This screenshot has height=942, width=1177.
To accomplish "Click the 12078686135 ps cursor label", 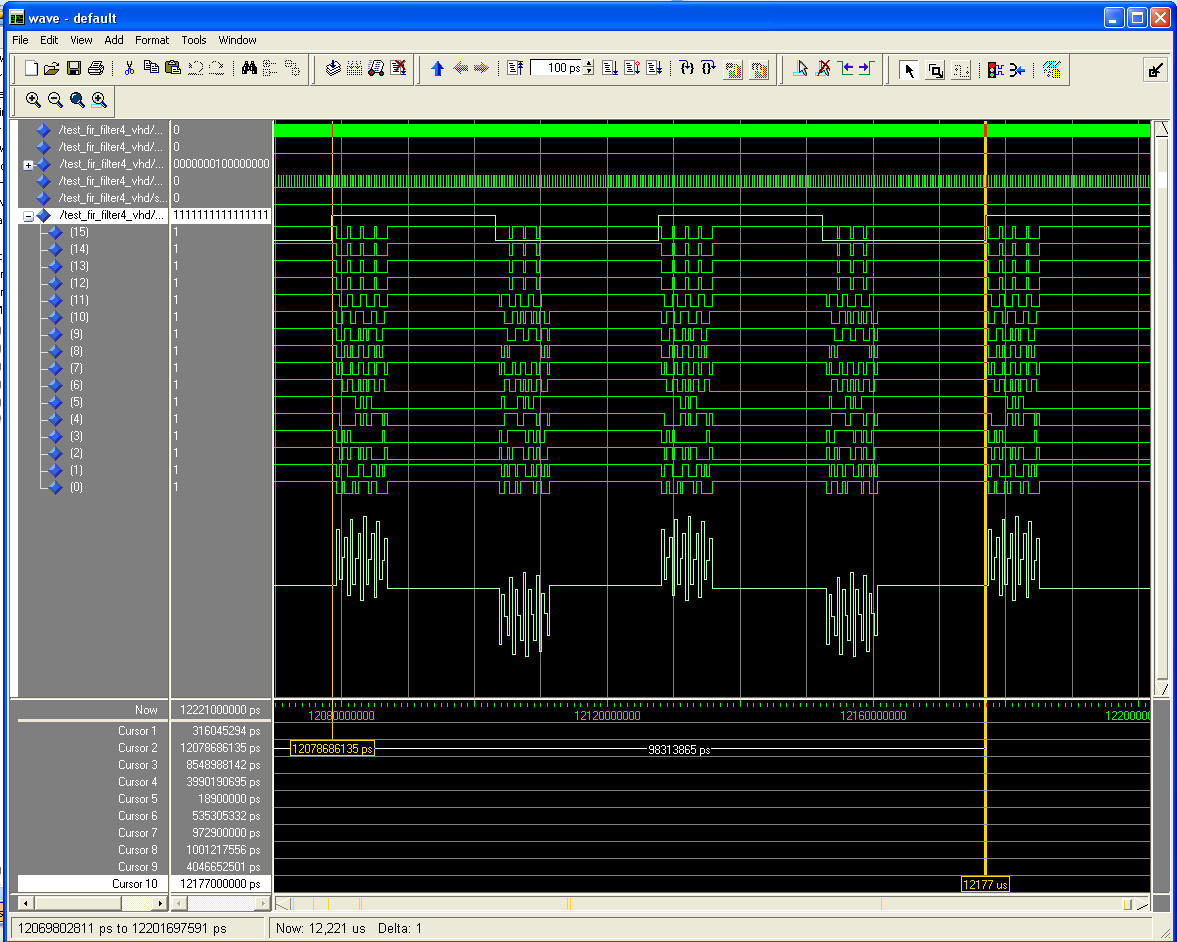I will pos(332,749).
